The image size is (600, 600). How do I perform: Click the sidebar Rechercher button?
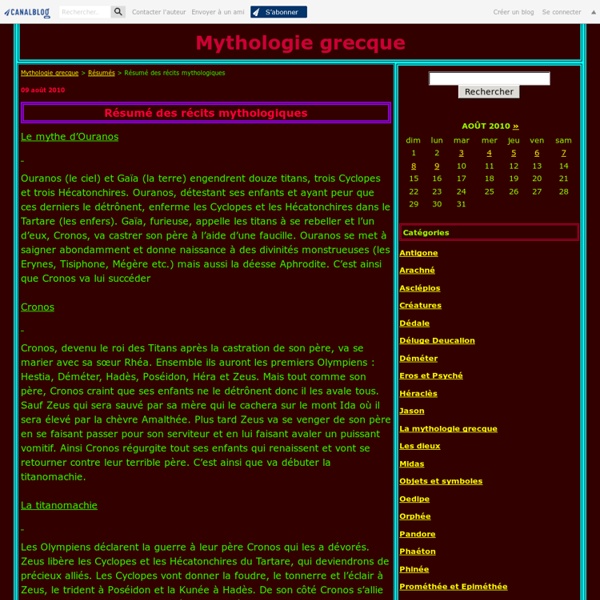[x=489, y=91]
